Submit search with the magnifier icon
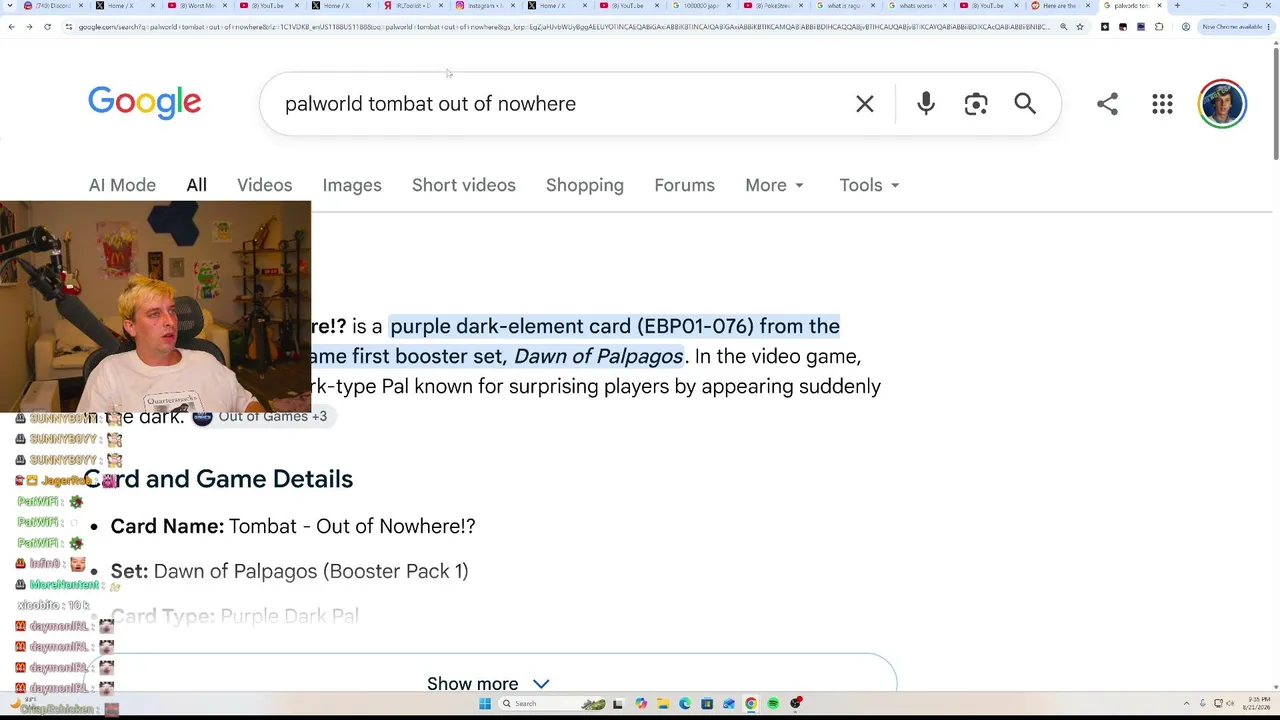The height and width of the screenshot is (720, 1280). pyautogui.click(x=1025, y=104)
